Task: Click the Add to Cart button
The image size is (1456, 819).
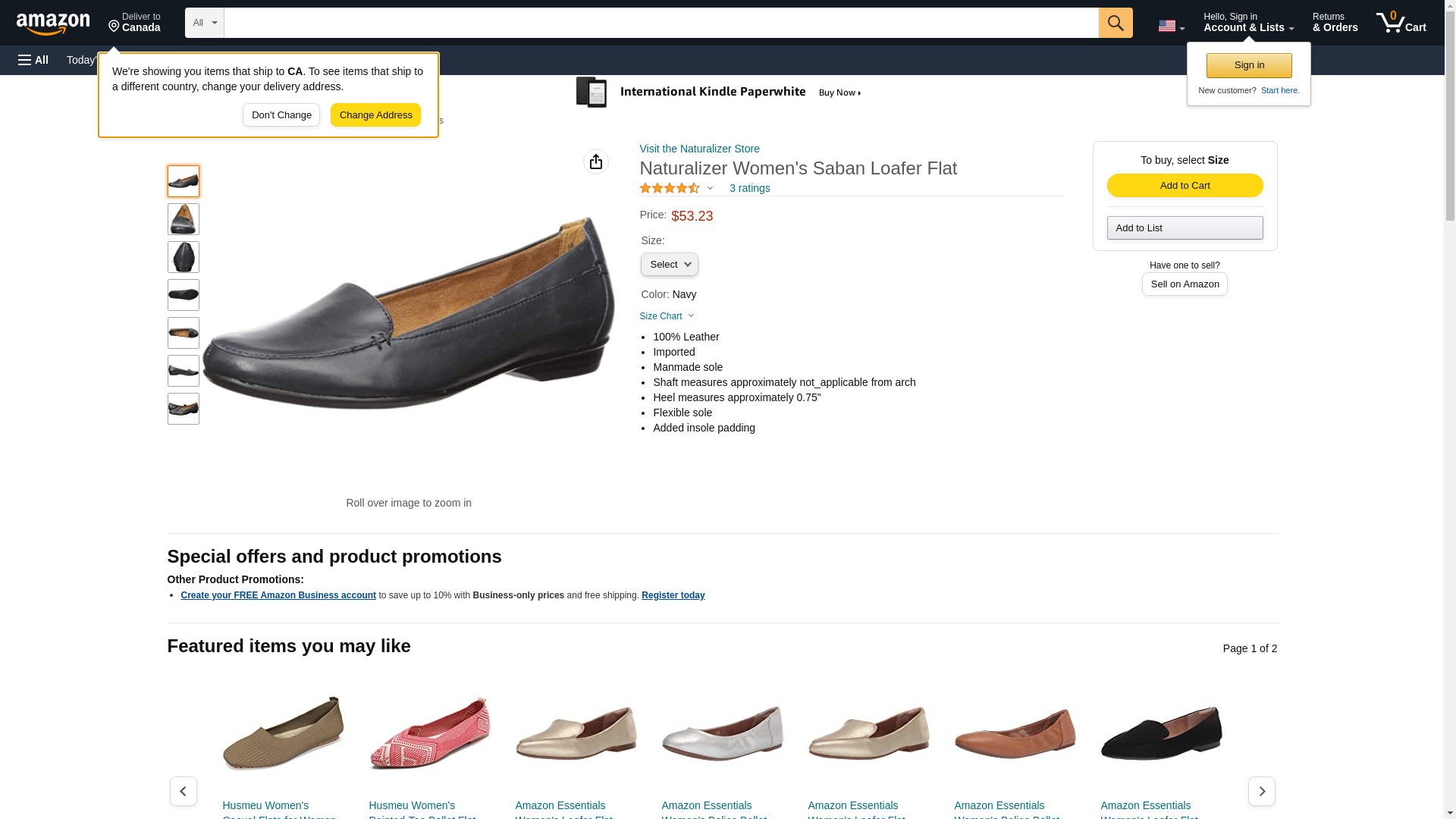Action: [1184, 186]
